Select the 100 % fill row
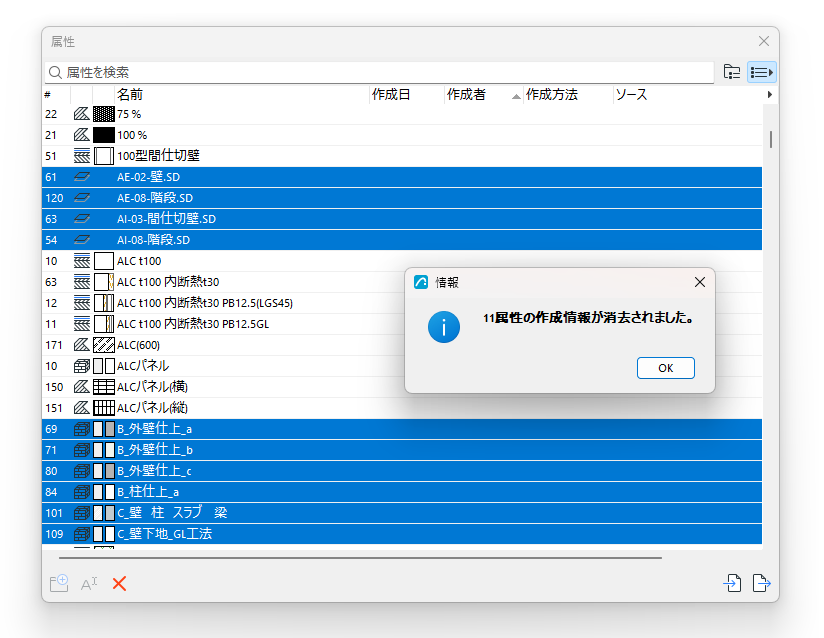The width and height of the screenshot is (824, 638). pos(402,135)
